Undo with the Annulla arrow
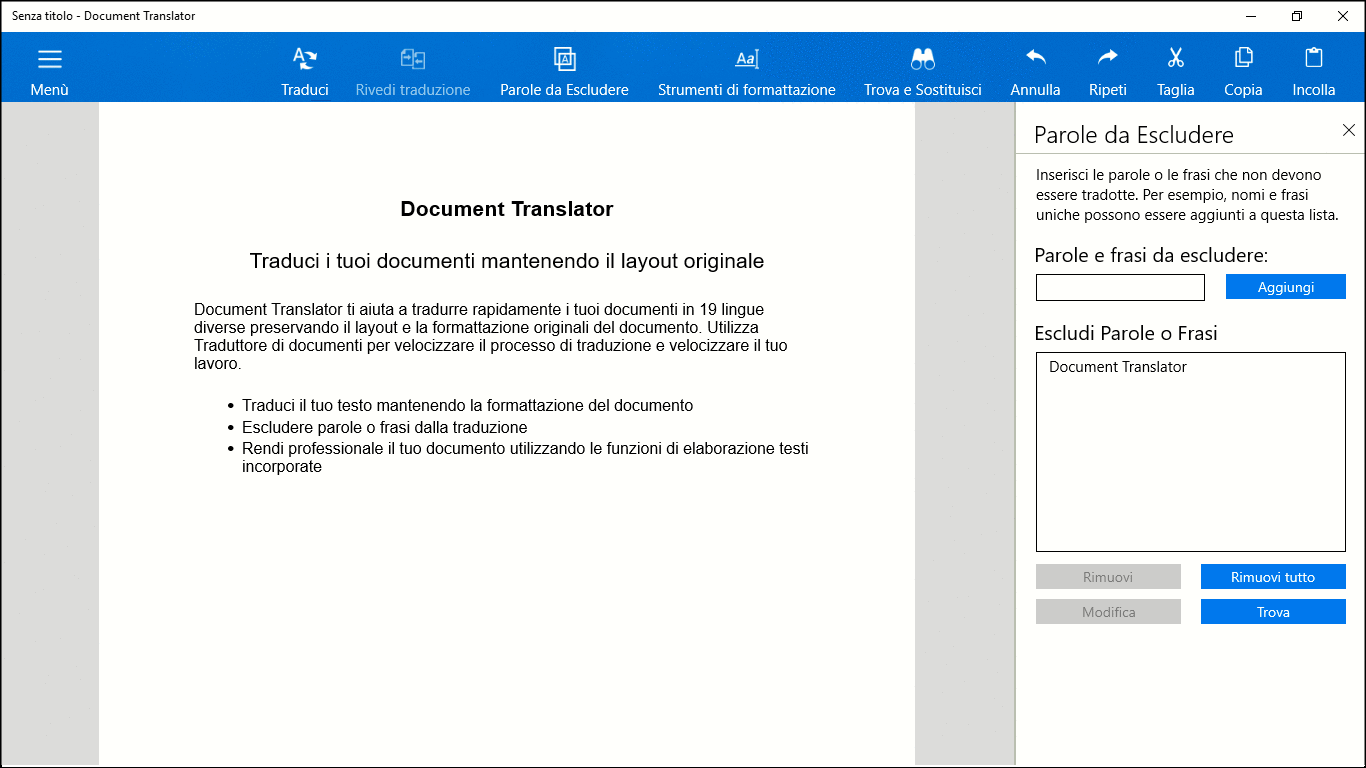The height and width of the screenshot is (768, 1366). 1035,60
